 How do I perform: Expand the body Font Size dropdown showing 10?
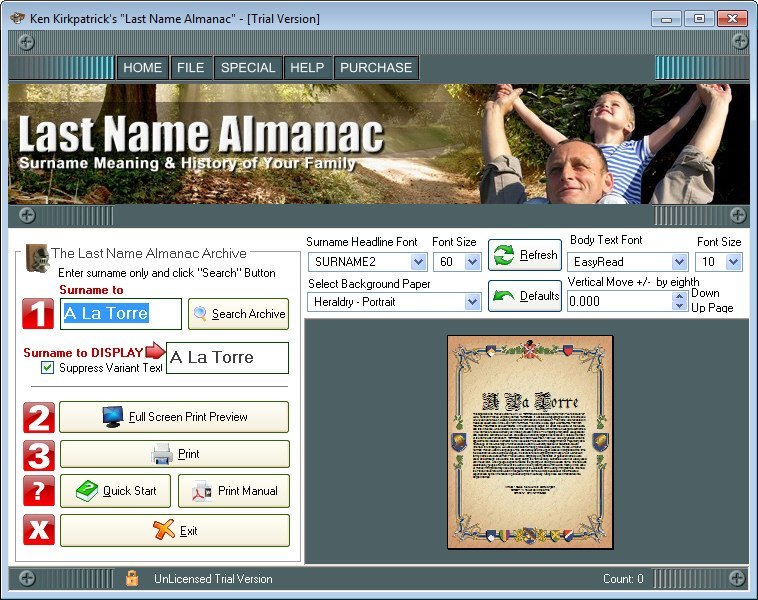(733, 262)
